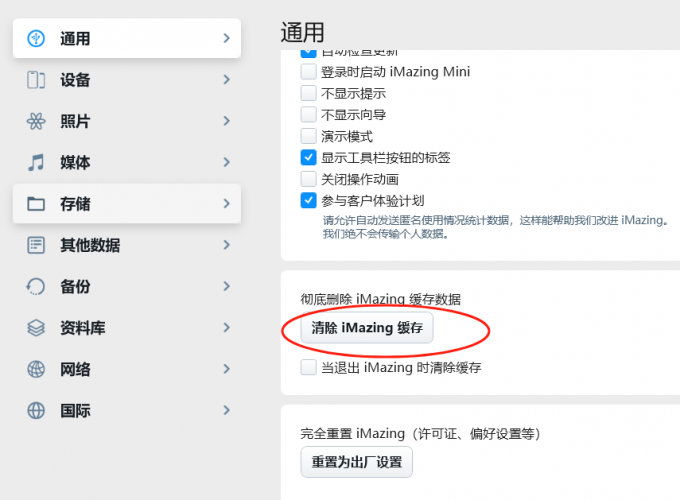This screenshot has height=500, width=680.
Task: Select the 备份 label in sidebar
Action: 75,287
